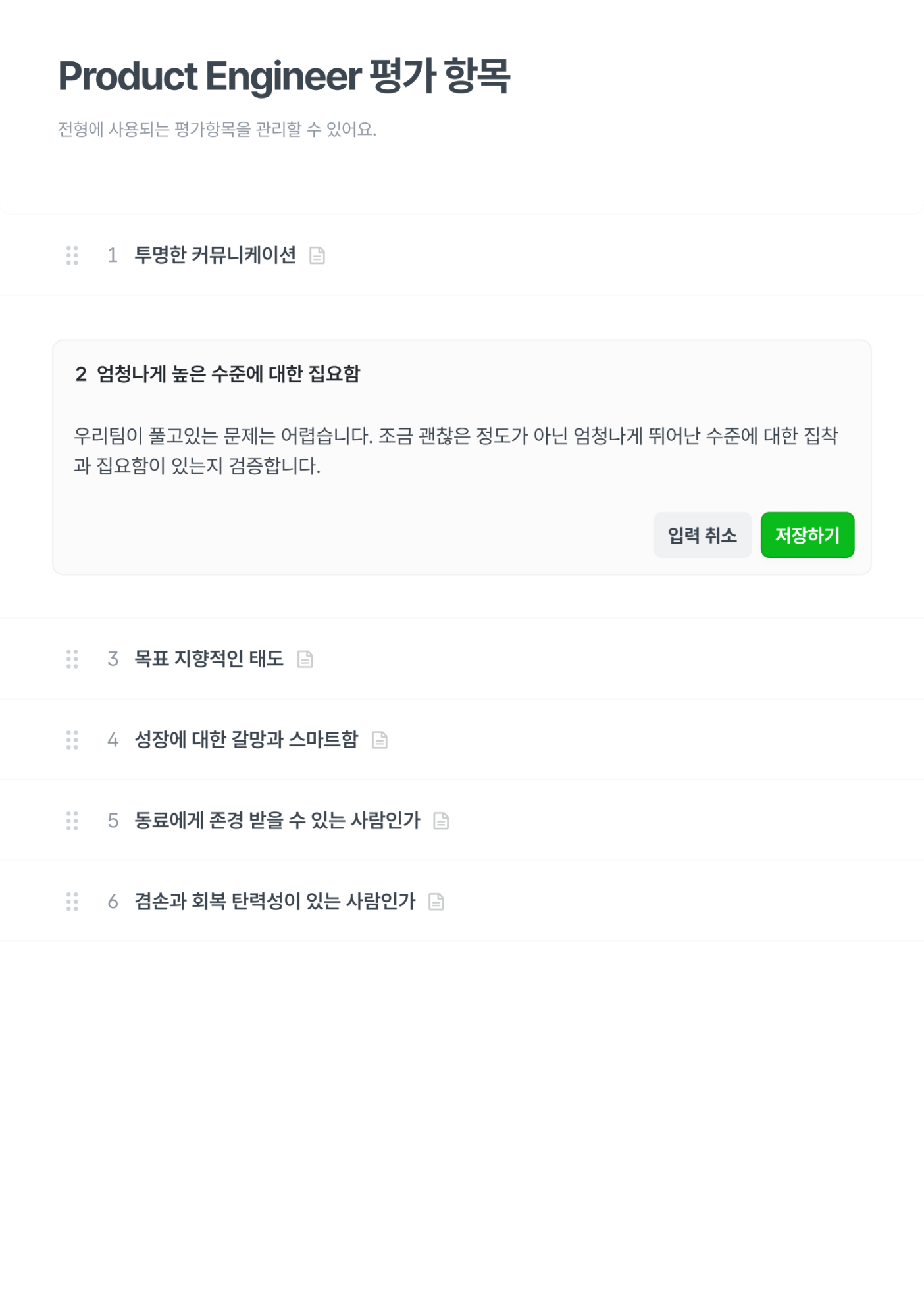This screenshot has height=1299, width=924.
Task: Click the drag handle for 성장에 대한 갈망과 스마트함
Action: coord(72,740)
